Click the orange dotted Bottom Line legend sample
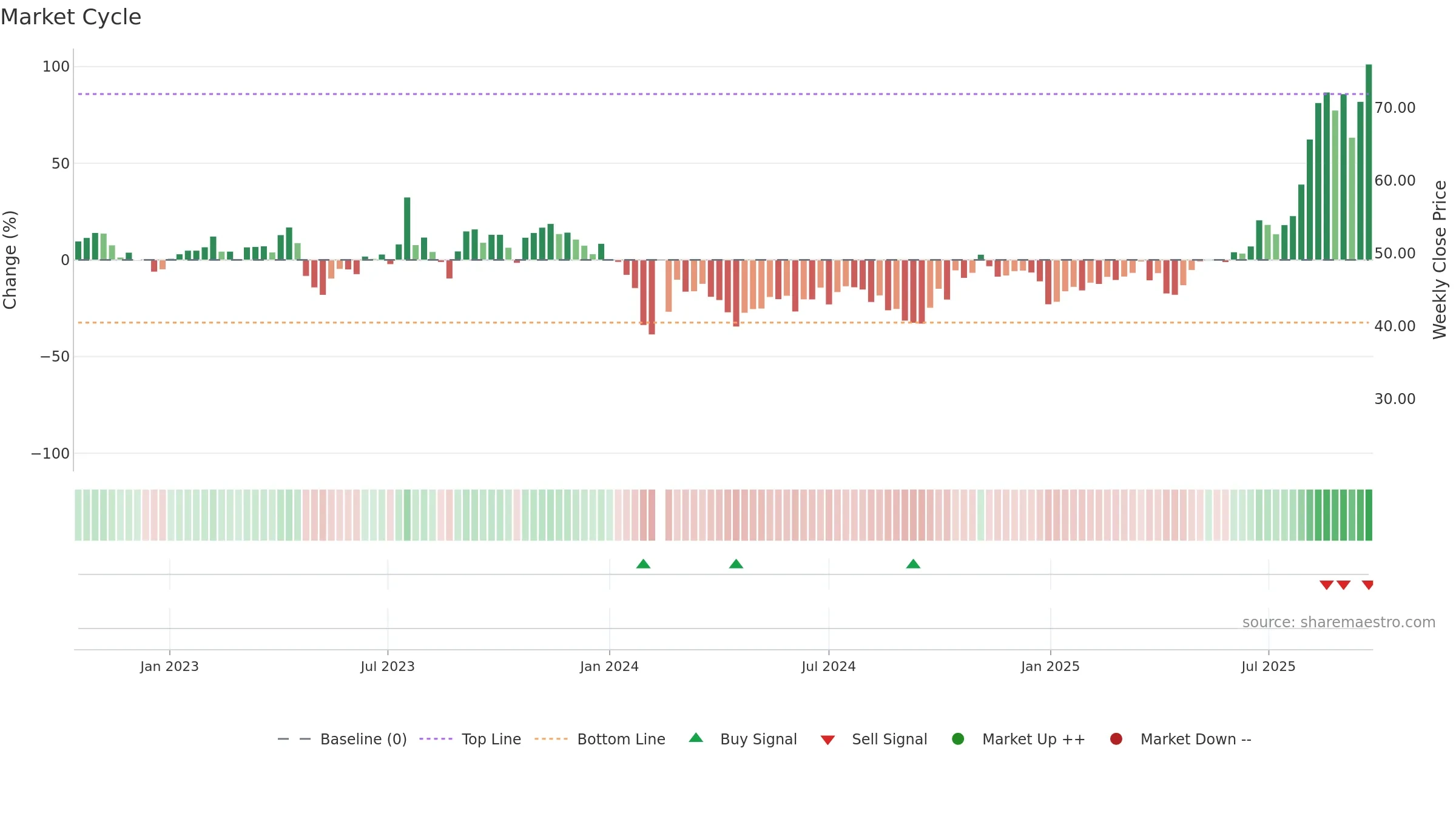Screen dimensions: 1456x819 [x=551, y=739]
